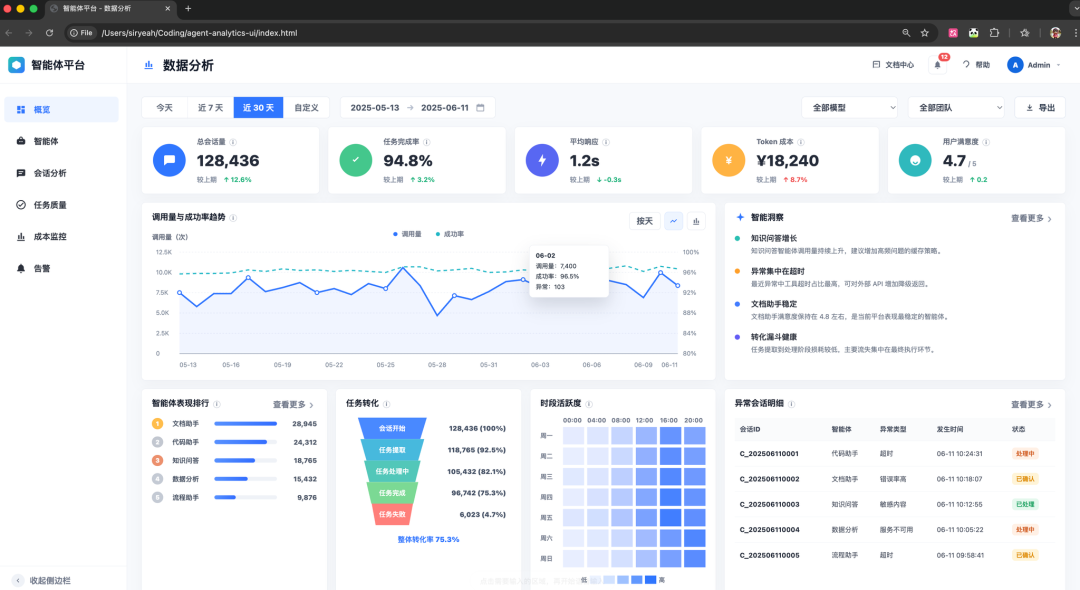Open the notification bell with badge
The image size is (1080, 590).
click(937, 65)
